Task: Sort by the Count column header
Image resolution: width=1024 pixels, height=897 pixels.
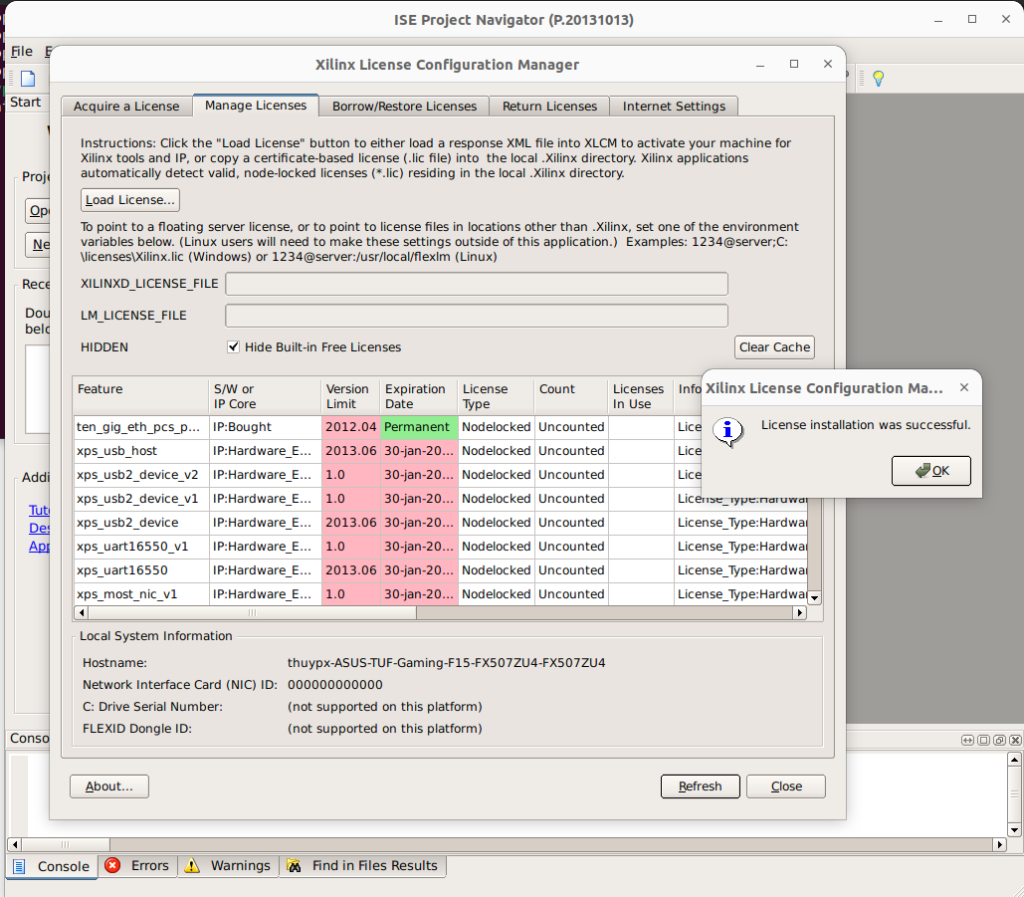Action: (571, 396)
